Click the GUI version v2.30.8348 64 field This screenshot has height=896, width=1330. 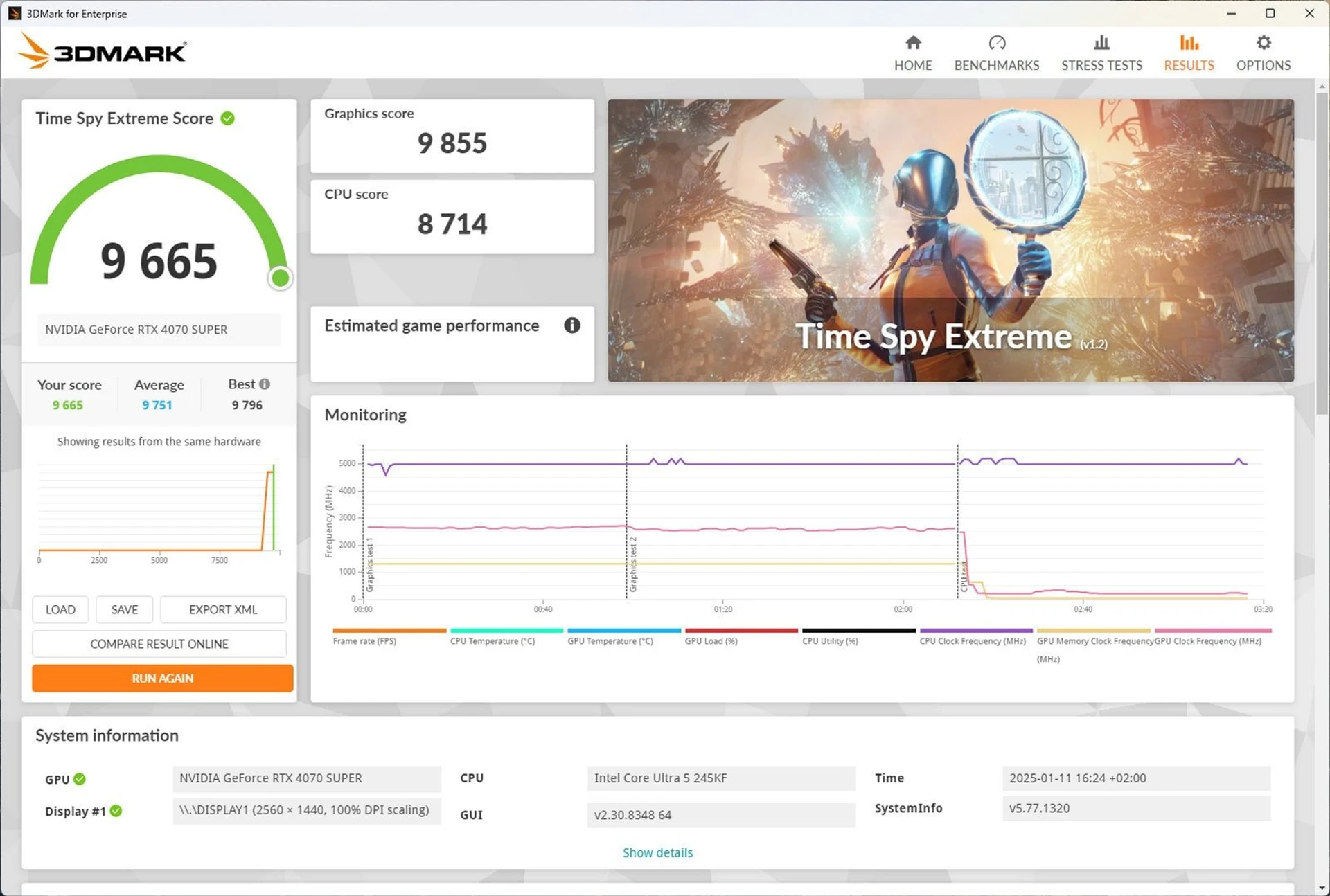pos(721,815)
